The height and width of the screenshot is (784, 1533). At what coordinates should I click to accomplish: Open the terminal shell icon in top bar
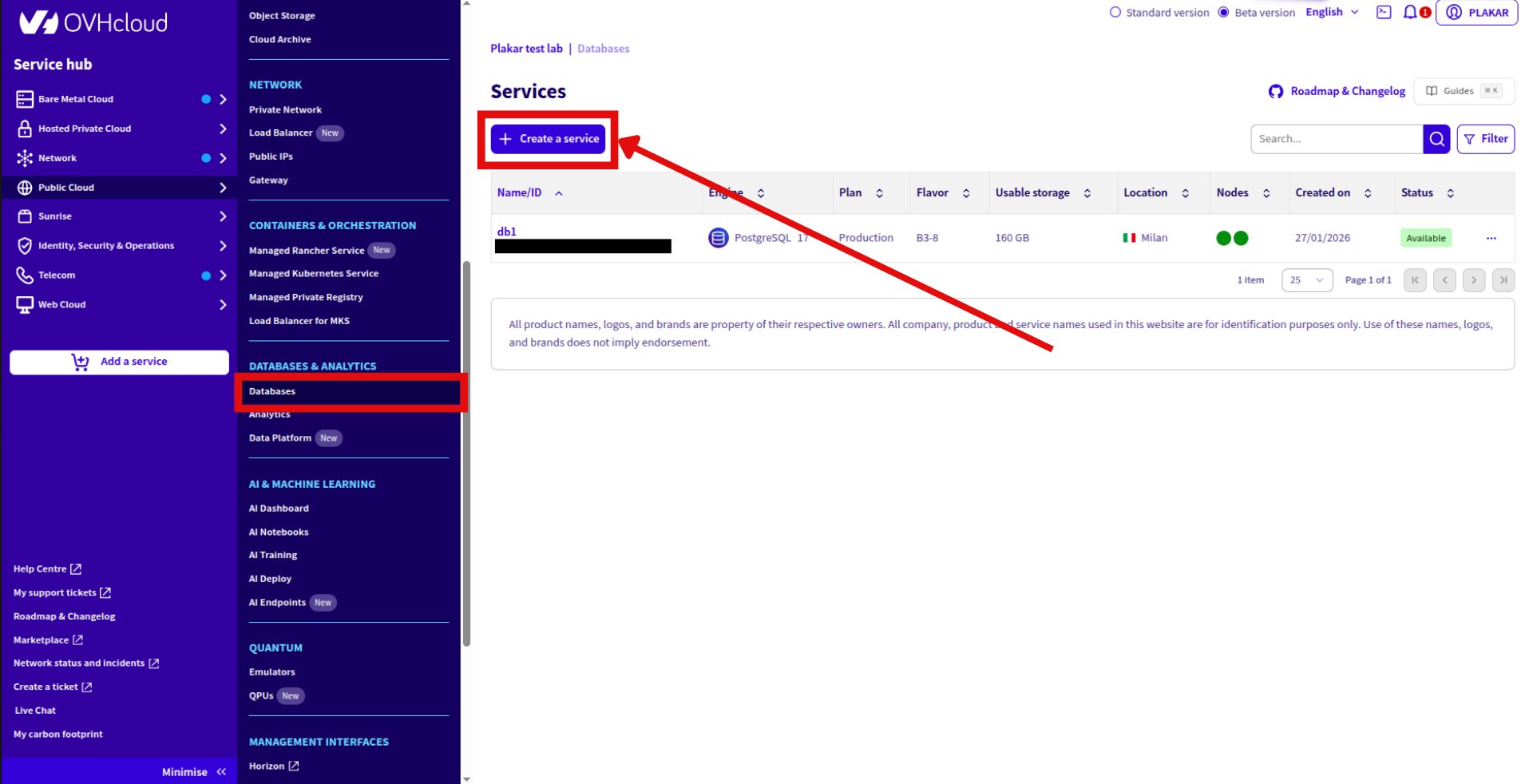(1384, 12)
